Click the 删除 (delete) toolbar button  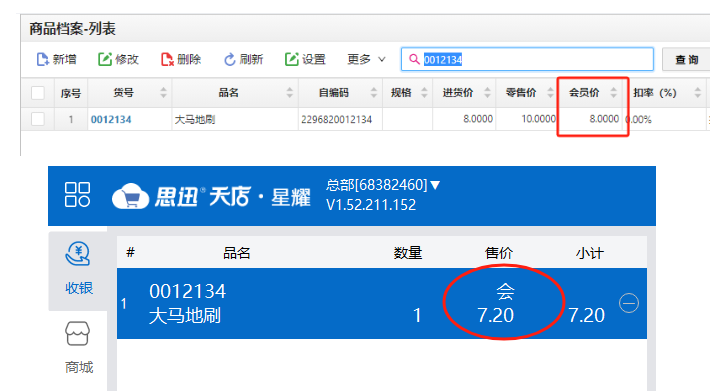pos(181,59)
